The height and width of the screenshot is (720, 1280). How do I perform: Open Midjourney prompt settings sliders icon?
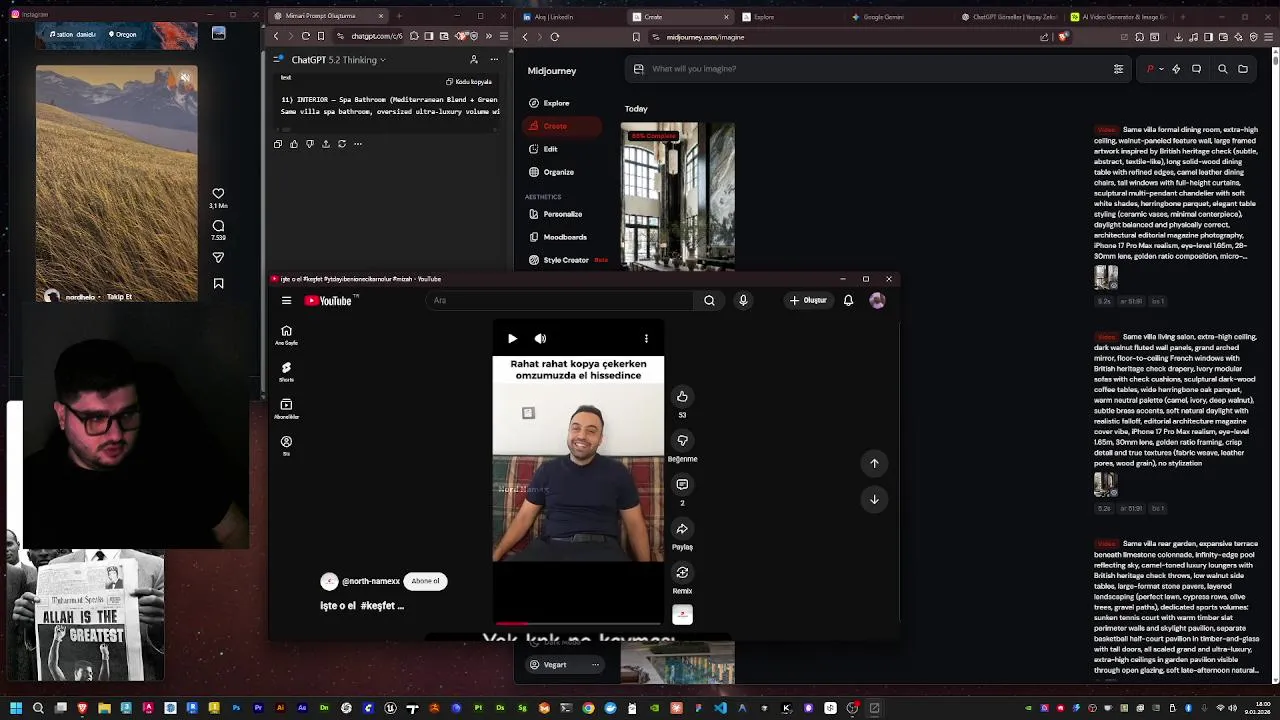click(1118, 69)
